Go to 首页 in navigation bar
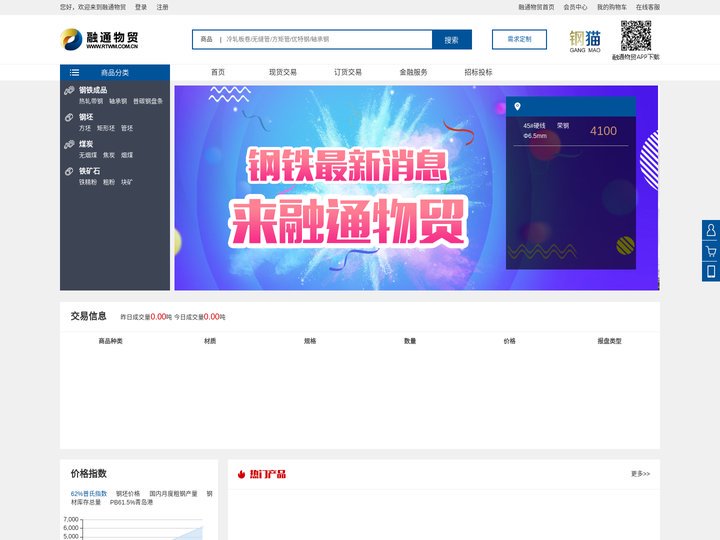Image resolution: width=720 pixels, height=540 pixels. (218, 73)
